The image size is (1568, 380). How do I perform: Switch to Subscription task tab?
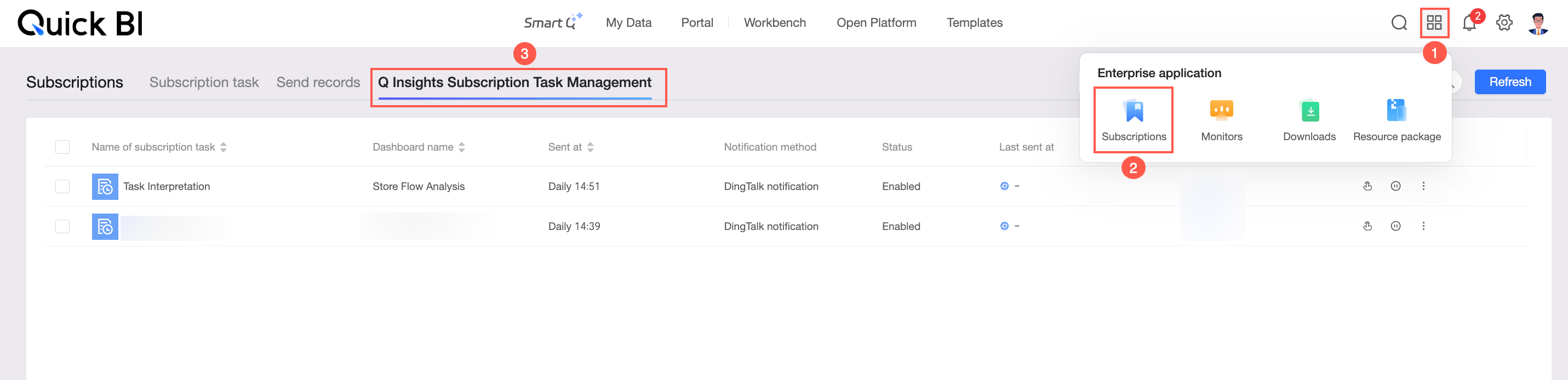[204, 82]
